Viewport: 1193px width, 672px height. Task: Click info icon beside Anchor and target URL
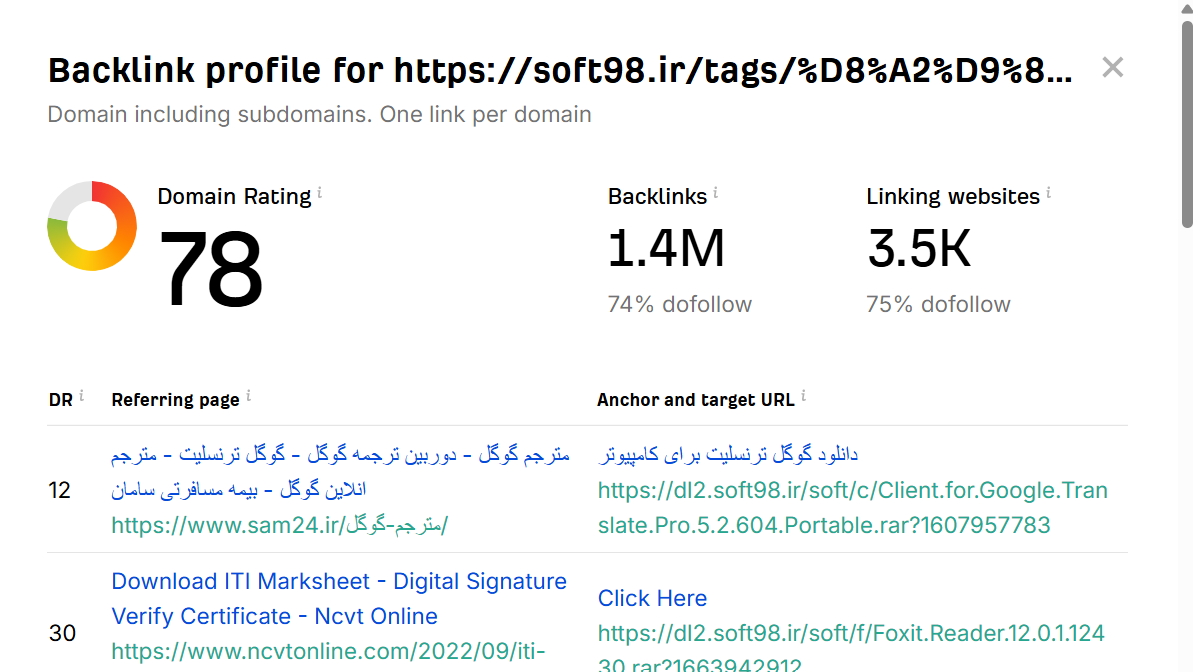click(803, 396)
